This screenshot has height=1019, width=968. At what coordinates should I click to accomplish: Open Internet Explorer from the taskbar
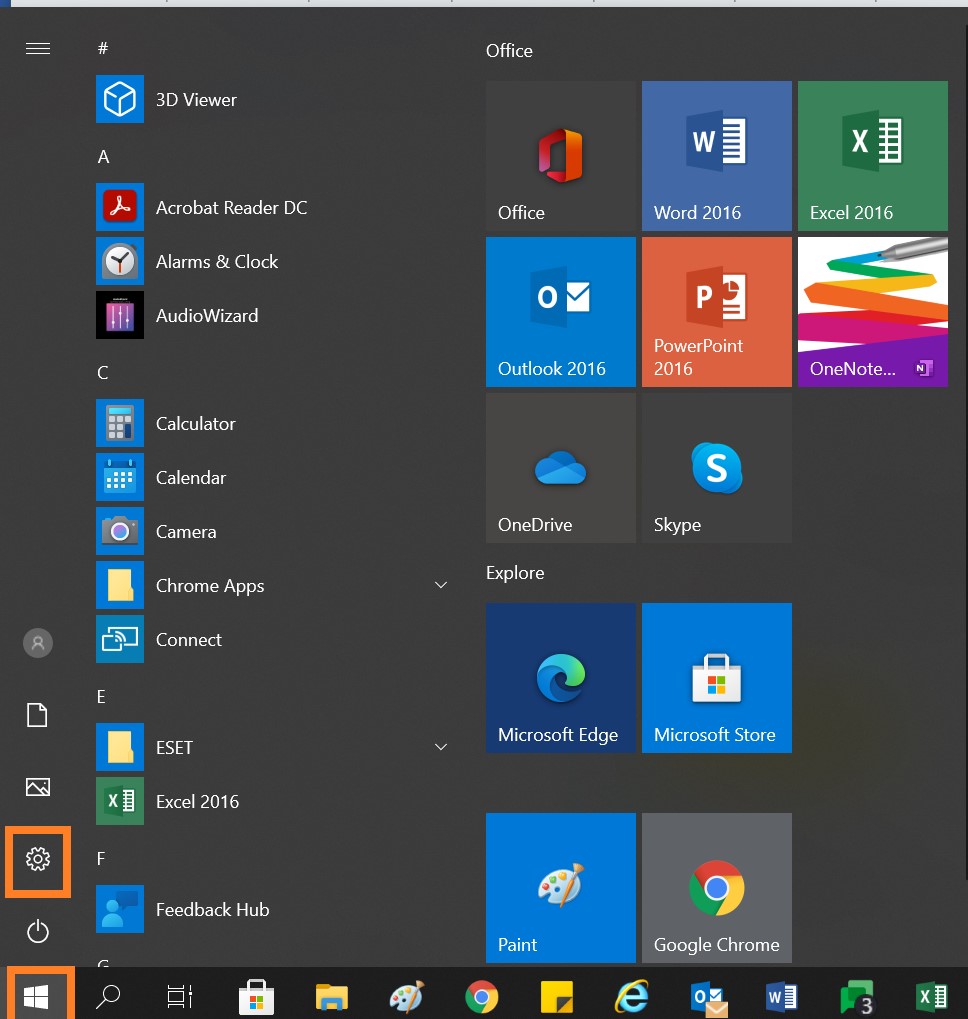(632, 996)
